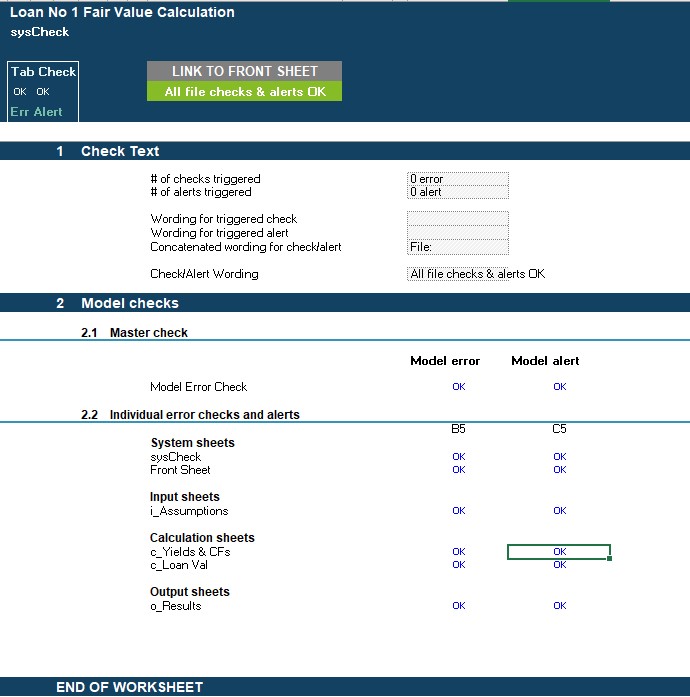Click the 'c_Yields & CFs' row label

tap(190, 552)
